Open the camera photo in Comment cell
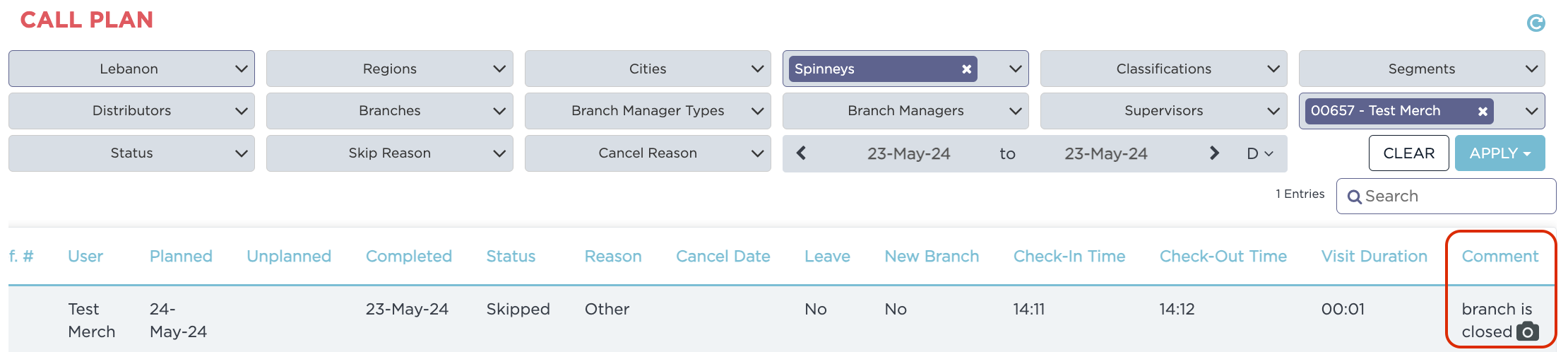 tap(1528, 332)
